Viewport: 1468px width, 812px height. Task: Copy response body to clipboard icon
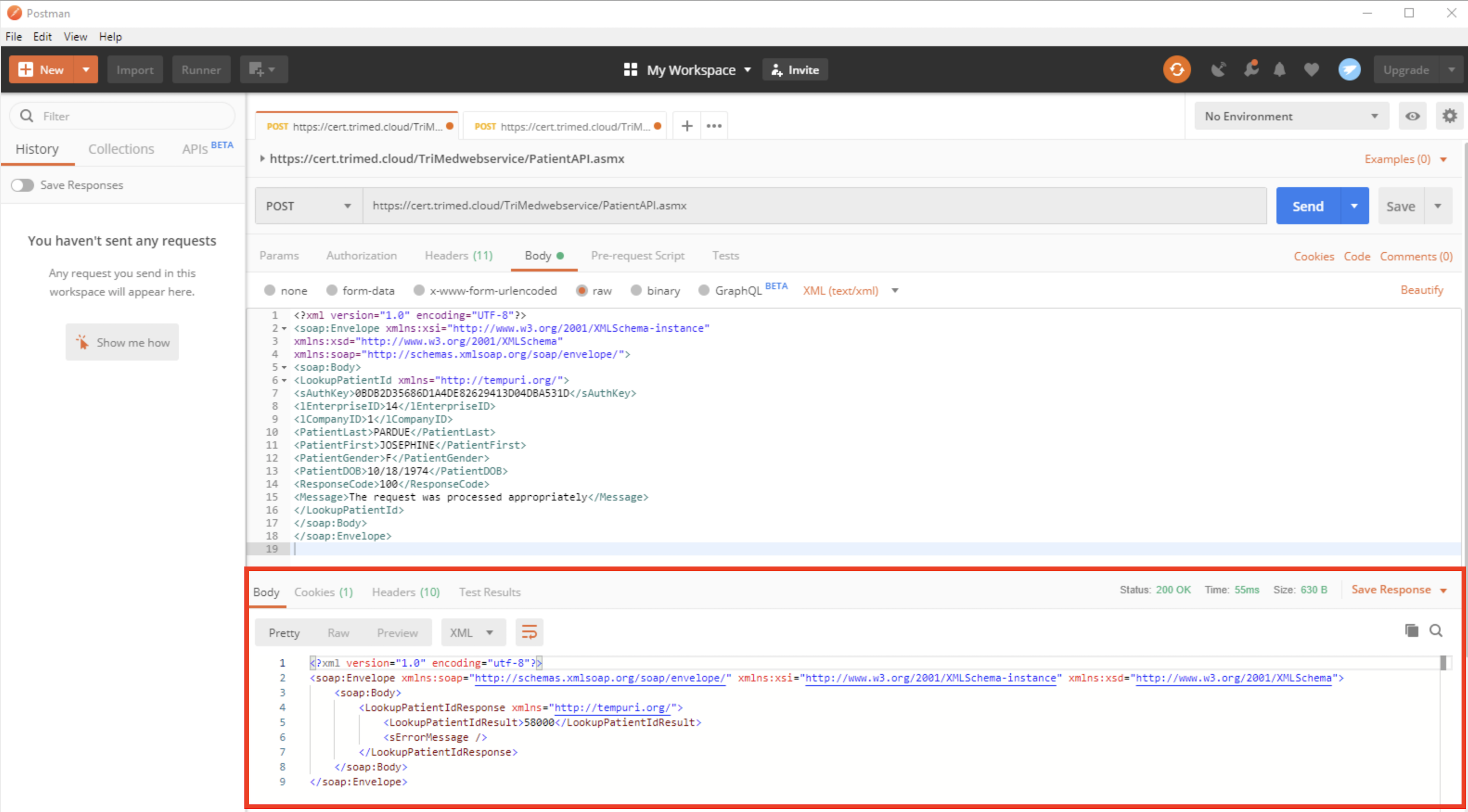[x=1412, y=630]
